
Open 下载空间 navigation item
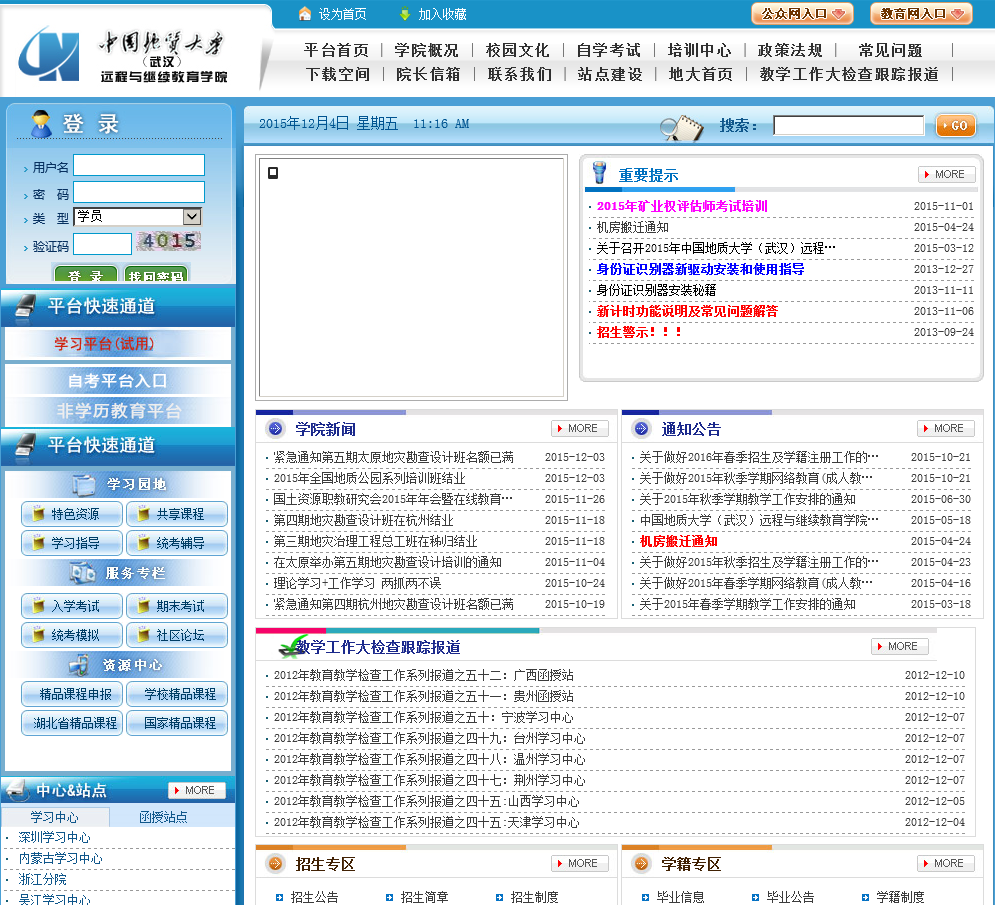tap(338, 74)
